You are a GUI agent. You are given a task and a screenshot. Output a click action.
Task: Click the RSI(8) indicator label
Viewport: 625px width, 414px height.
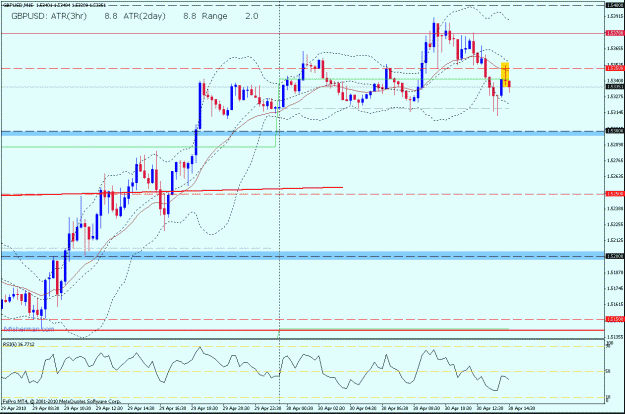point(18,344)
